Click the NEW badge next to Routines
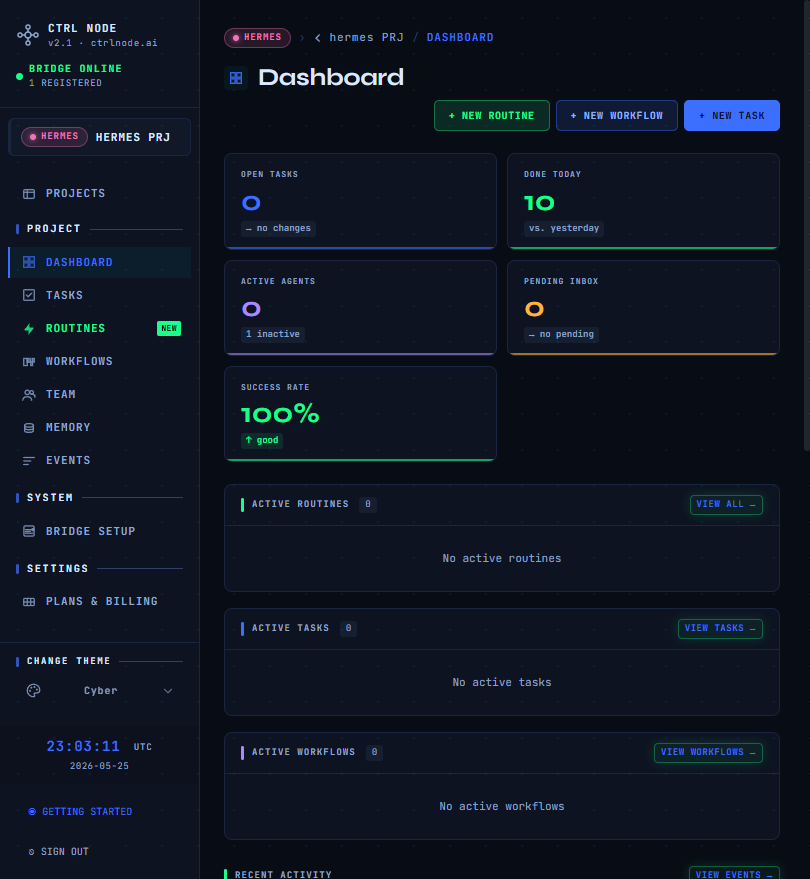Screen dimensions: 810x879 pos(169,329)
